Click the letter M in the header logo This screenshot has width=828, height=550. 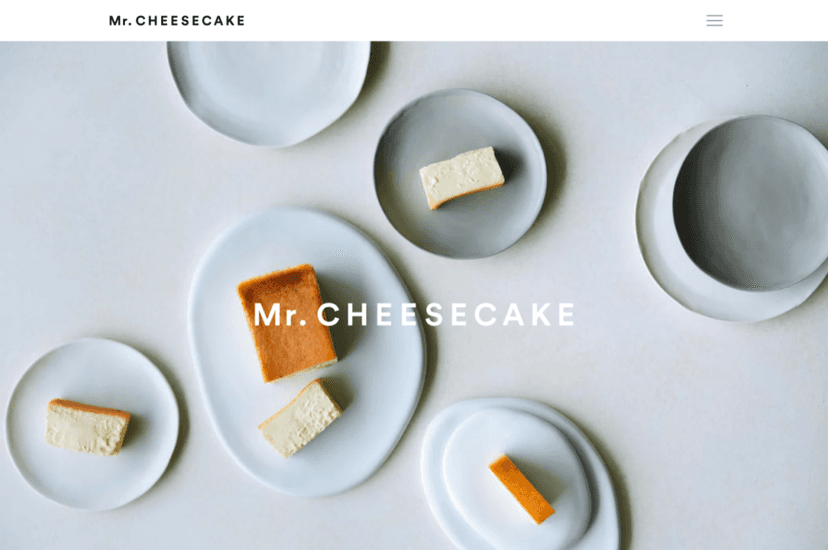pyautogui.click(x=115, y=21)
